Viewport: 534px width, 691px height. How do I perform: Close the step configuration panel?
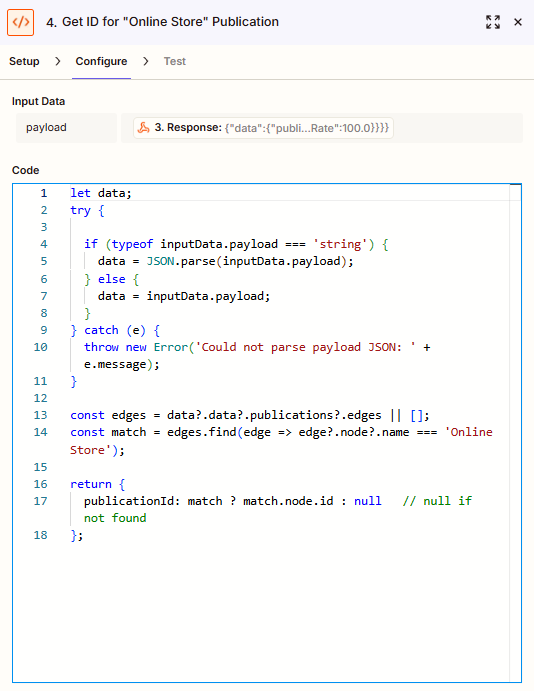pyautogui.click(x=518, y=22)
